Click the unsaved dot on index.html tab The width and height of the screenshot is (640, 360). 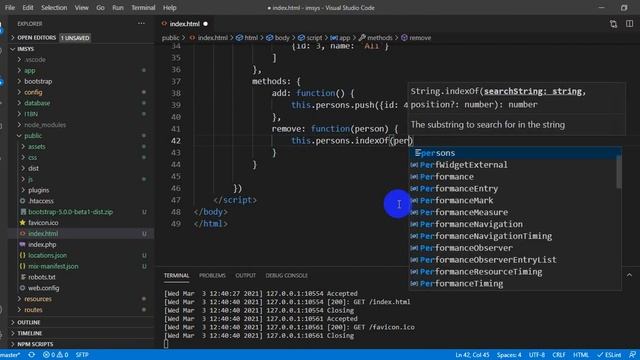205,24
